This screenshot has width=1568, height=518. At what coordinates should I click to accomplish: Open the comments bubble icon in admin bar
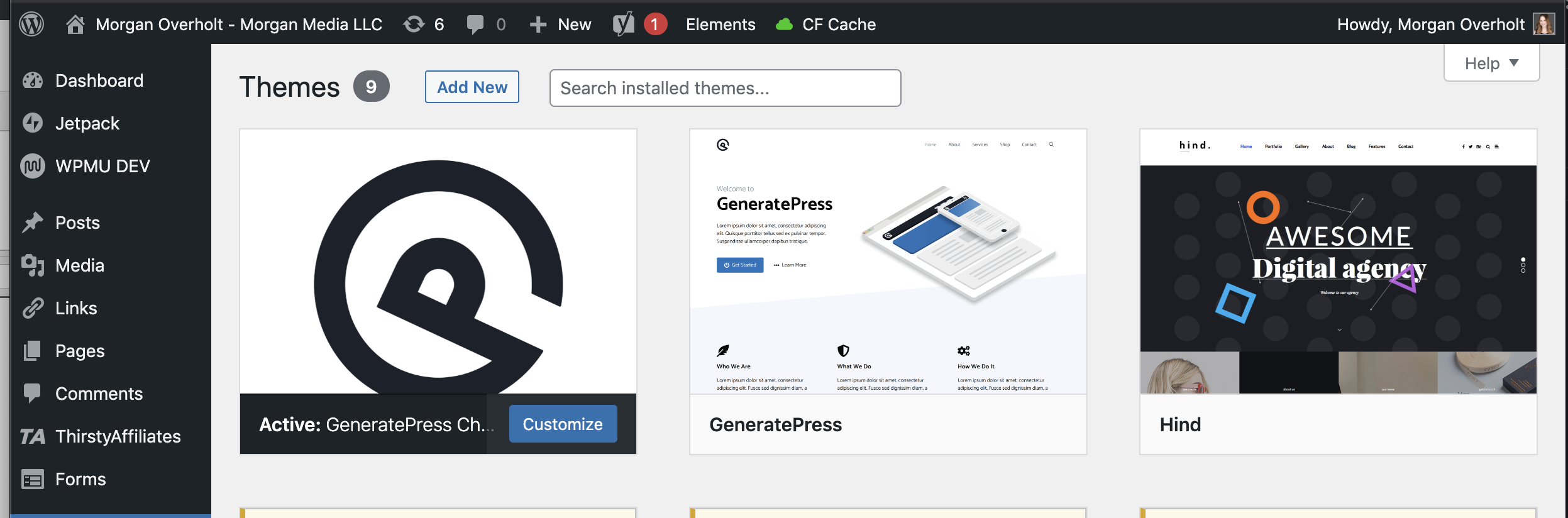click(x=475, y=25)
